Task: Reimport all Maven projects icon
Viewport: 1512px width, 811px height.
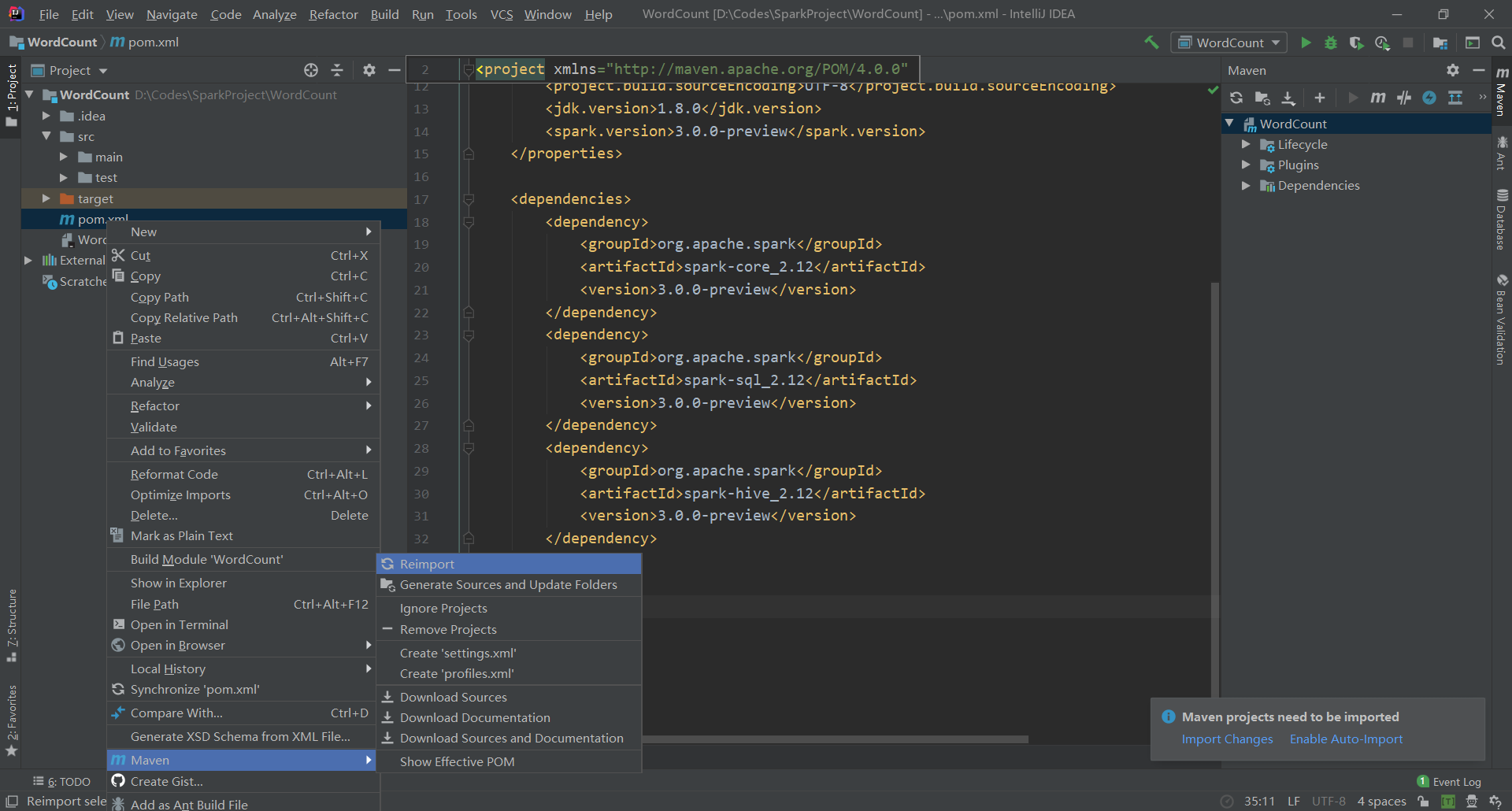Action: coord(1236,98)
